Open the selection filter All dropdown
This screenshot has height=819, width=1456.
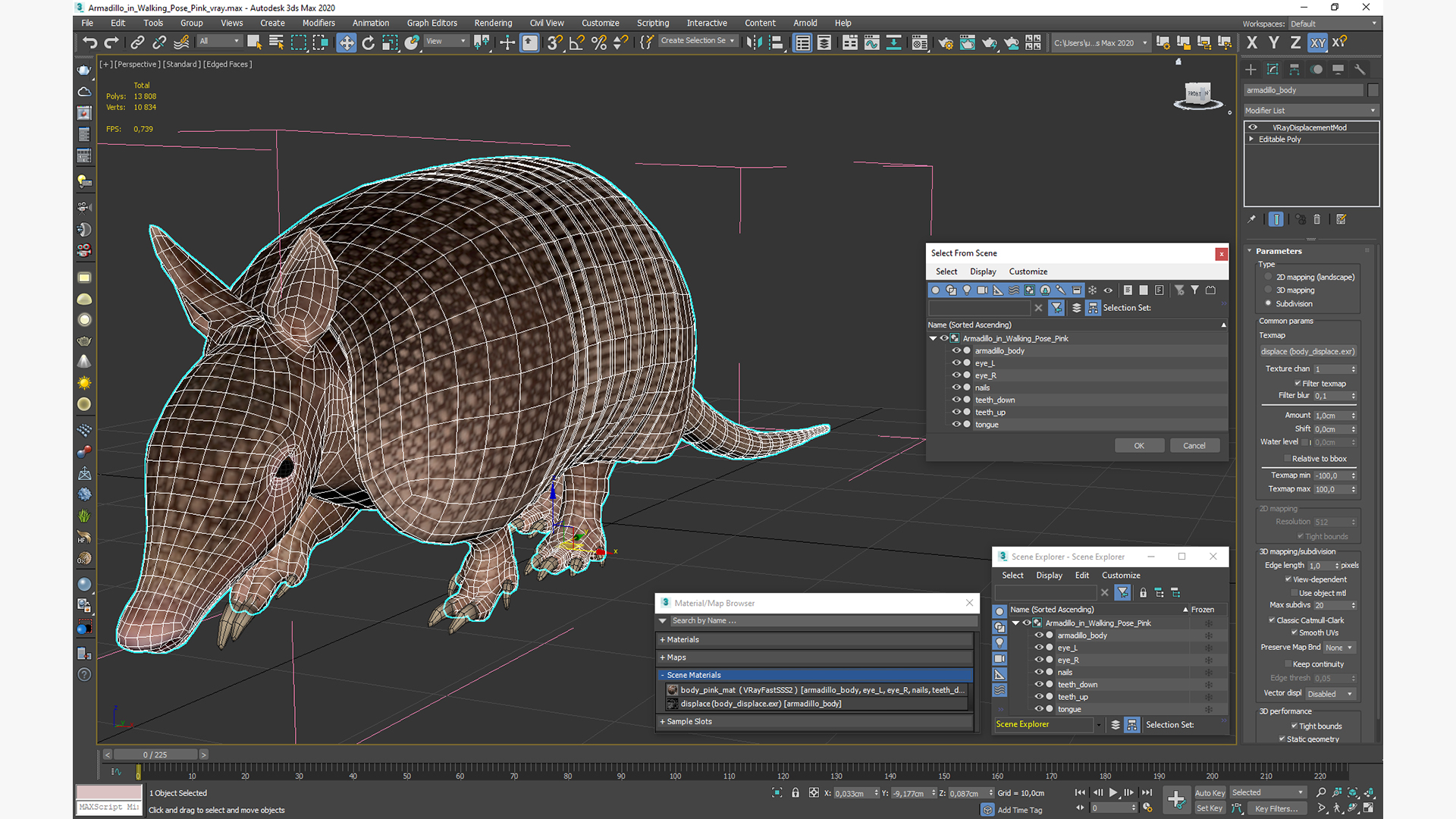[x=220, y=42]
